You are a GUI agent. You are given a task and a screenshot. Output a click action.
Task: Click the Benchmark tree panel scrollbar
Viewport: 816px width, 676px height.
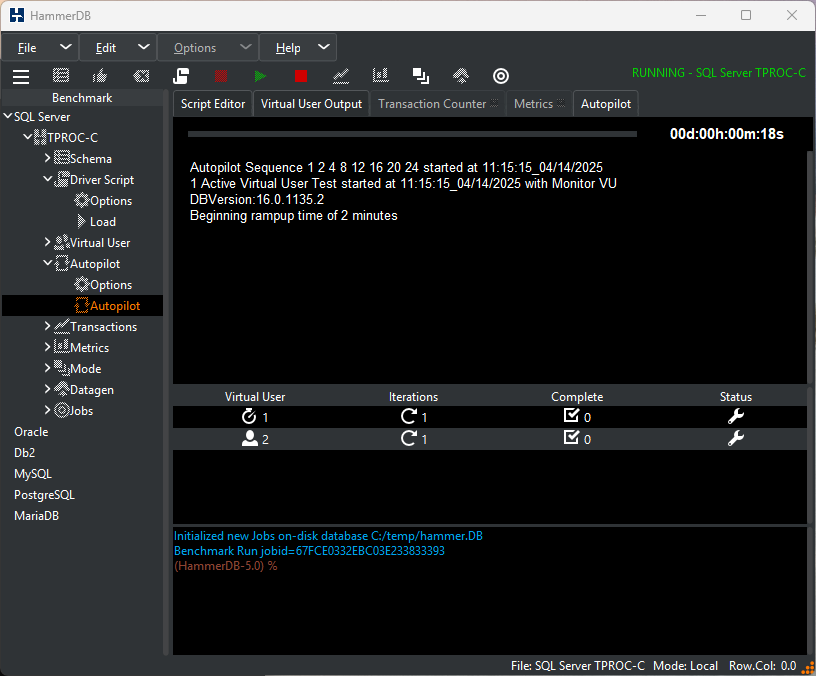pyautogui.click(x=166, y=372)
